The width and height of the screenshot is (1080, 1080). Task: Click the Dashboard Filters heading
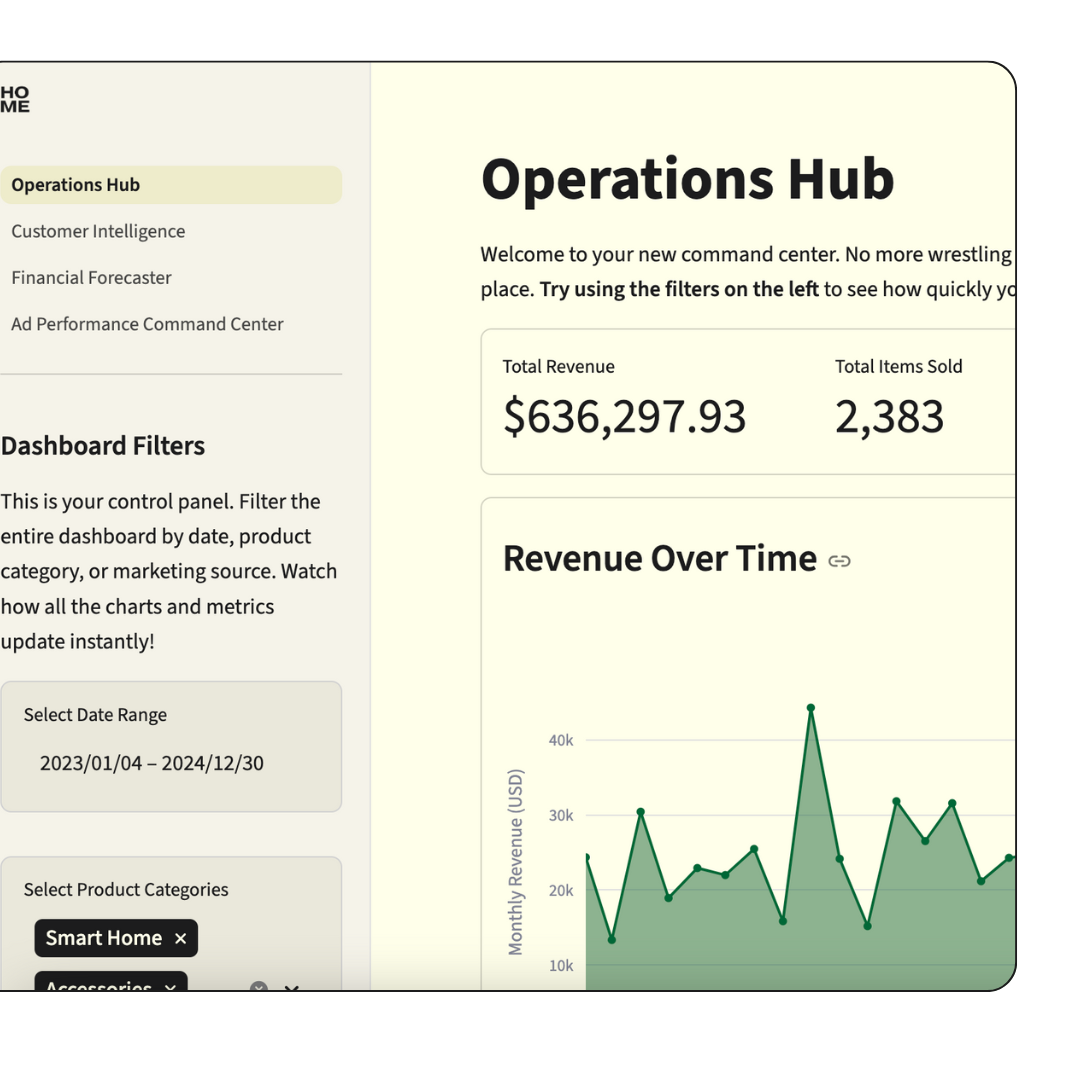[103, 446]
